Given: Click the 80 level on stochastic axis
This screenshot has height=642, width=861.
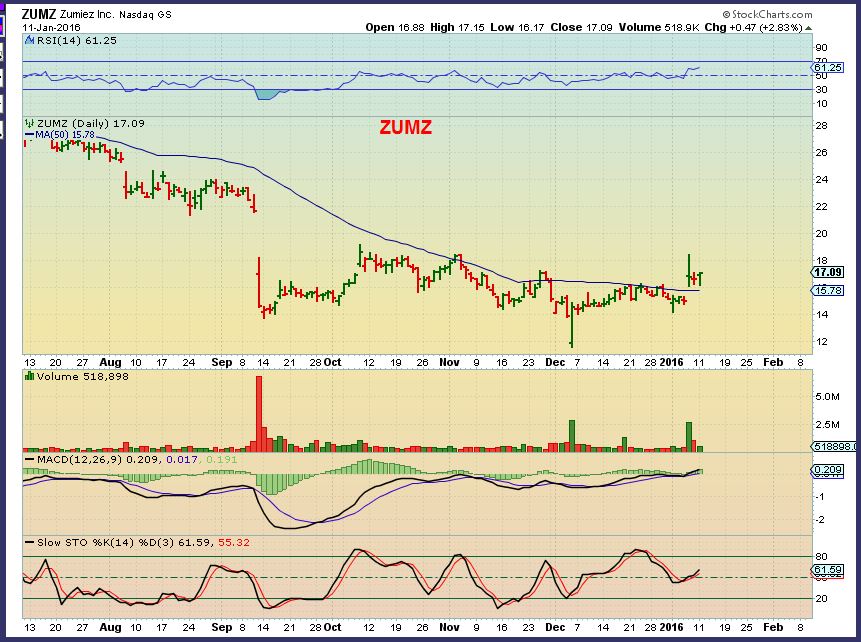Looking at the screenshot, I should click(x=821, y=557).
